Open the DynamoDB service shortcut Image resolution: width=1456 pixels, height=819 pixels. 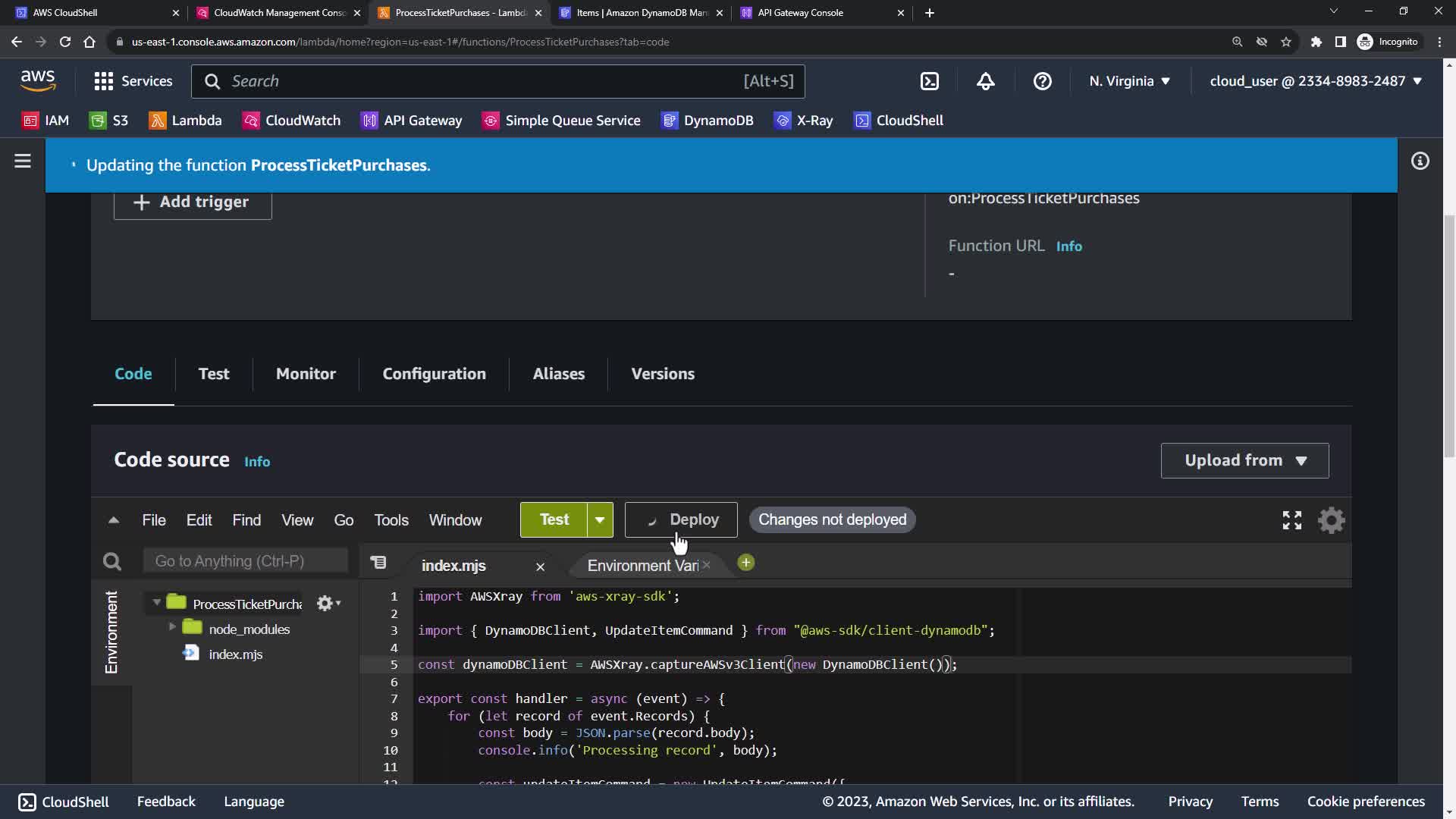click(707, 121)
